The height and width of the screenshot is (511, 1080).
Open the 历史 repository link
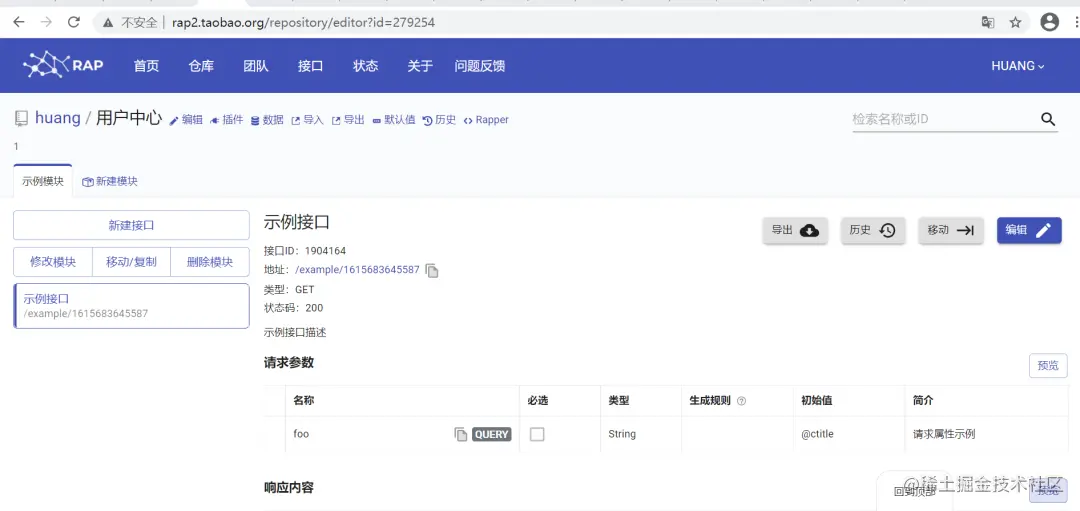[x=439, y=120]
